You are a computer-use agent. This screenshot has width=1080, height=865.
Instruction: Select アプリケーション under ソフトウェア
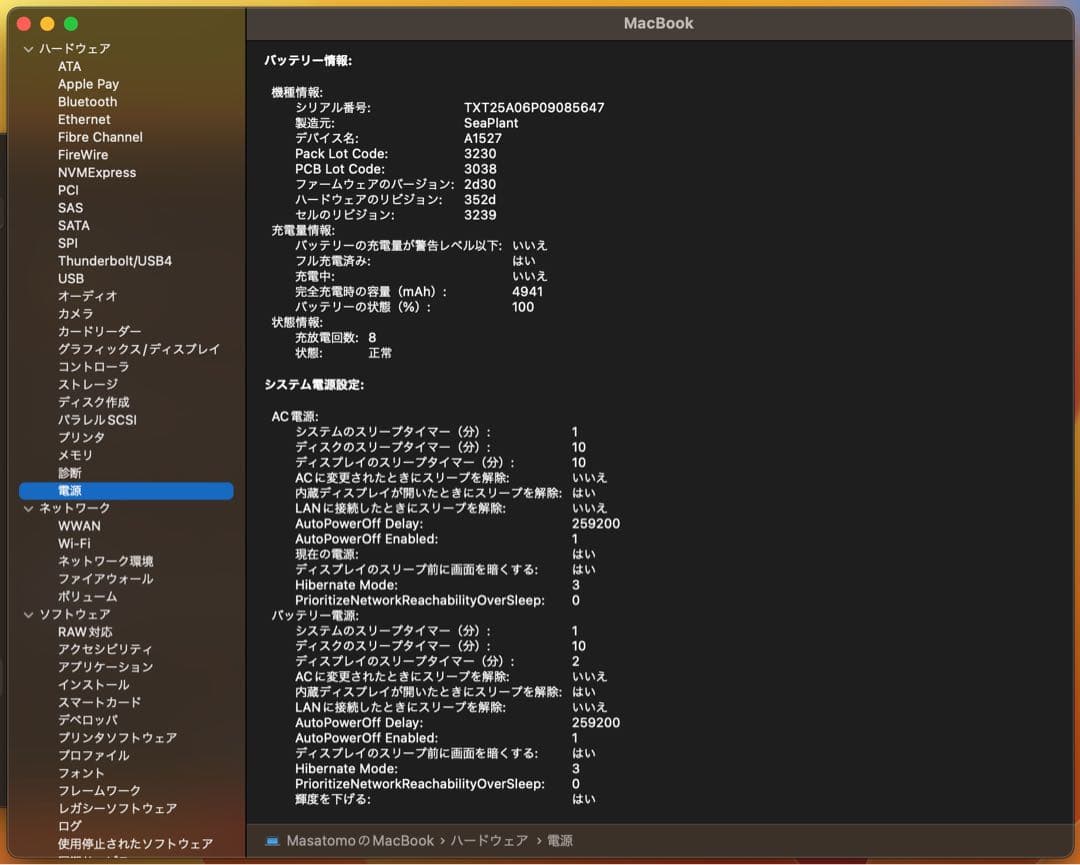(x=105, y=667)
